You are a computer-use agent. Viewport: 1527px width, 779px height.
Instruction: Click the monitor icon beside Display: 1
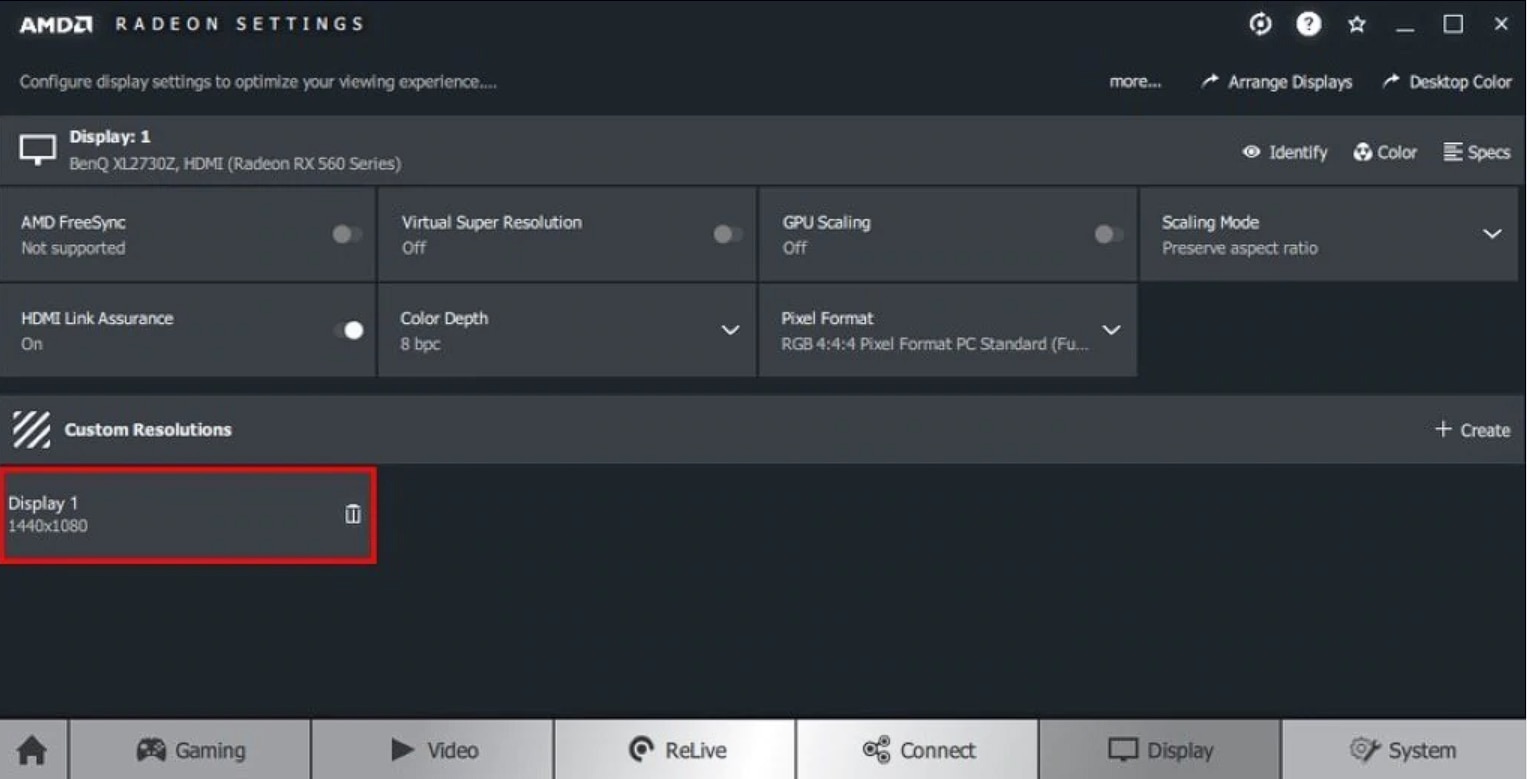[x=38, y=150]
